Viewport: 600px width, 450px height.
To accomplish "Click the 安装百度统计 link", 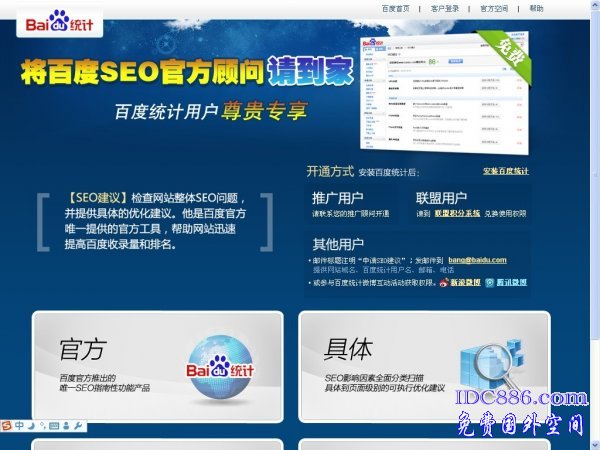I will [x=505, y=171].
